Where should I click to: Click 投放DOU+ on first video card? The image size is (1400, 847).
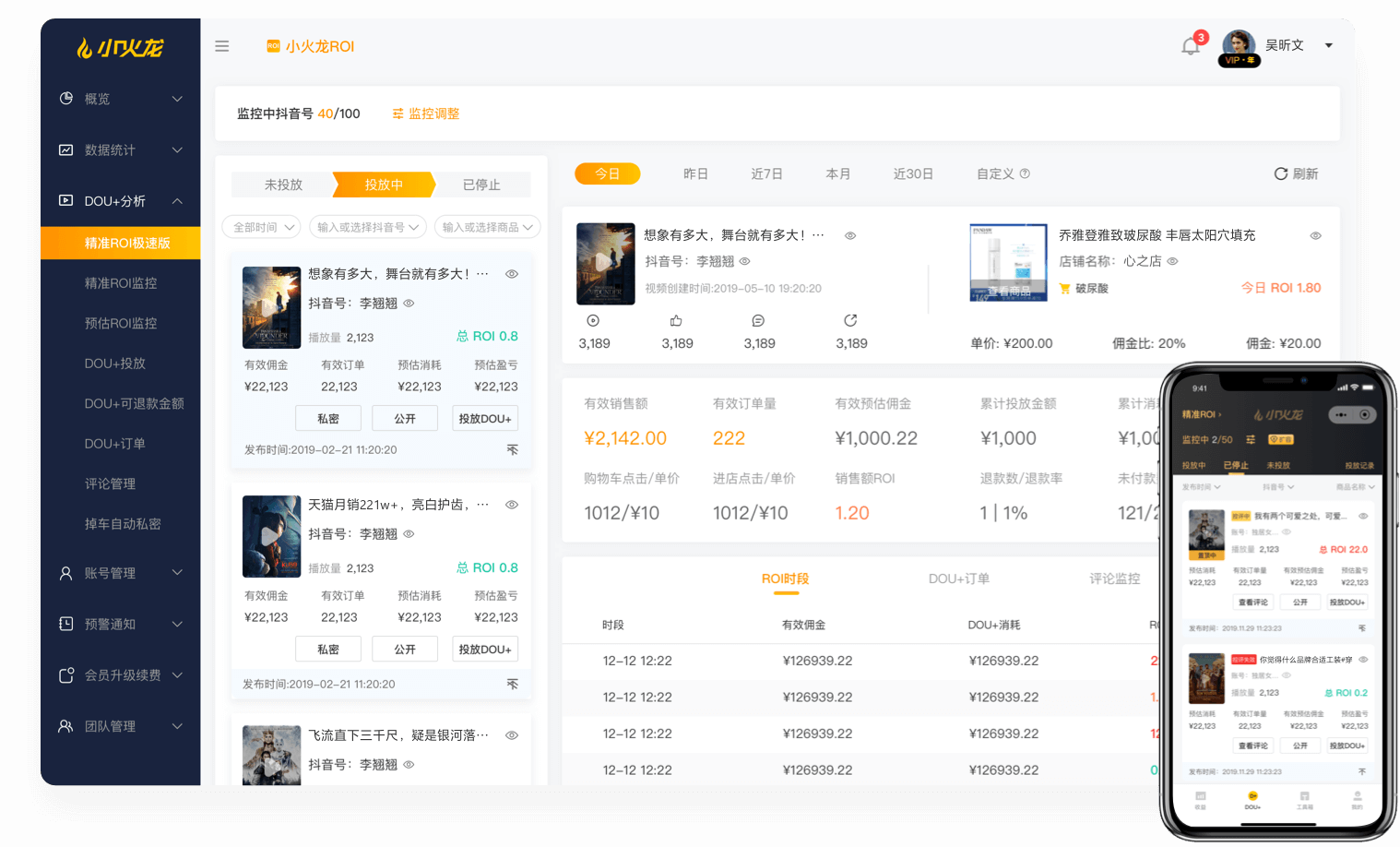[485, 418]
